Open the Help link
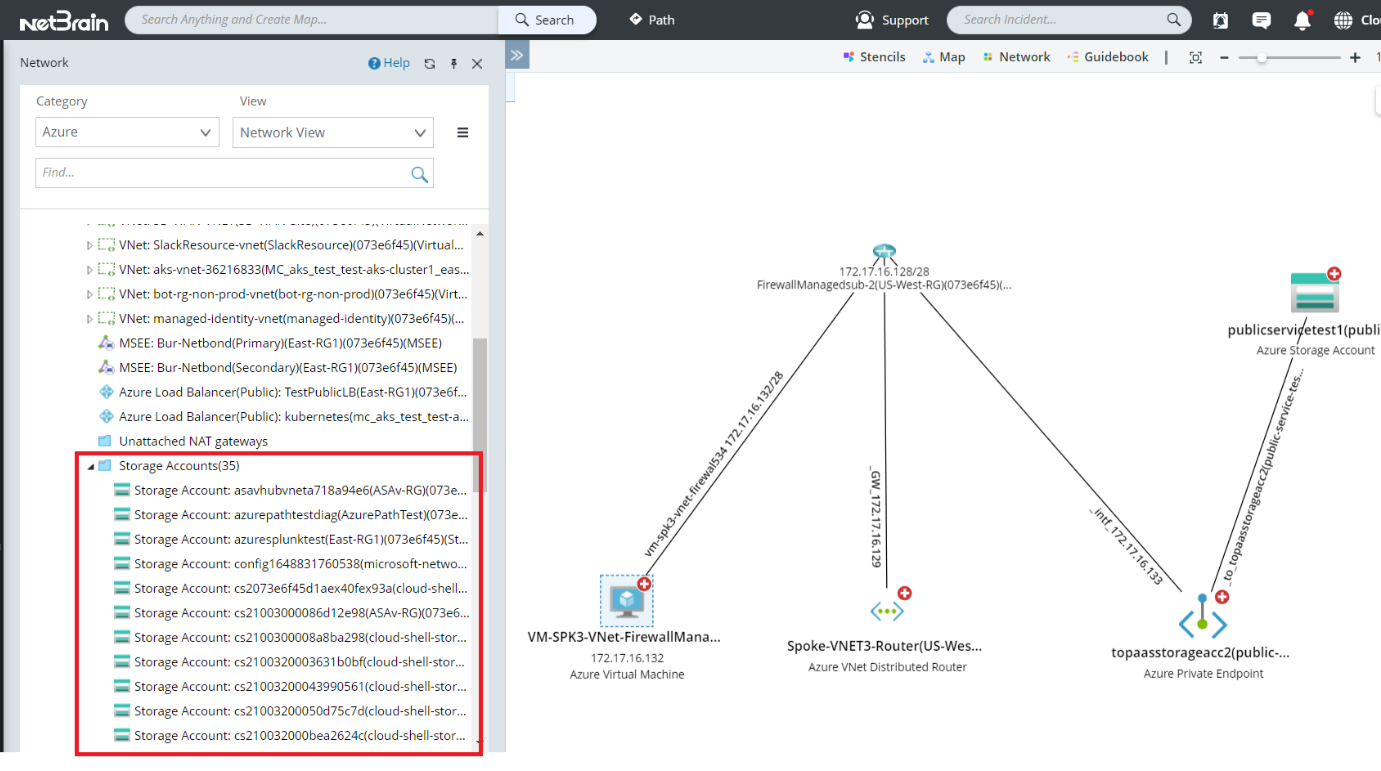 tap(389, 63)
